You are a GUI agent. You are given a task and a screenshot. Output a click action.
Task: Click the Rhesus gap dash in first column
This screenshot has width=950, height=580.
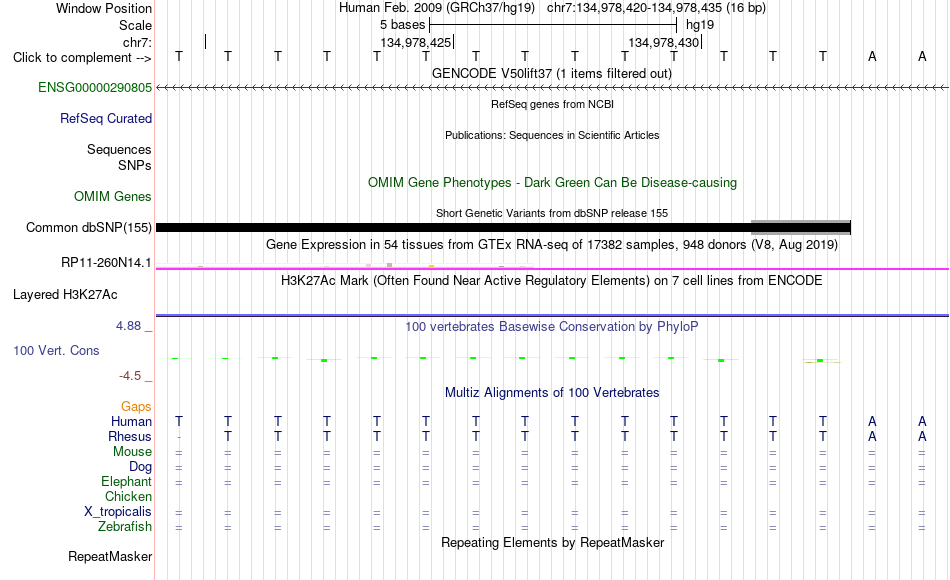pyautogui.click(x=179, y=438)
